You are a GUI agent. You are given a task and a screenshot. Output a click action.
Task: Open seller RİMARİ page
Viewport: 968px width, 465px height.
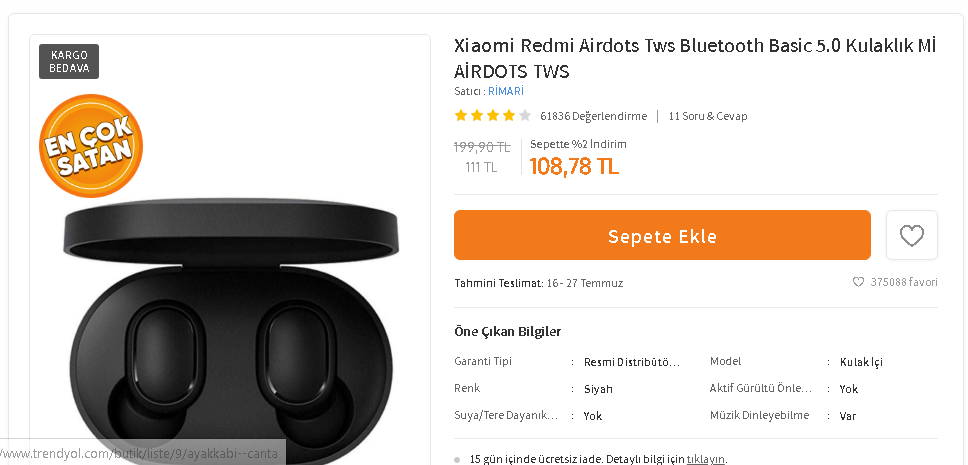pos(506,91)
